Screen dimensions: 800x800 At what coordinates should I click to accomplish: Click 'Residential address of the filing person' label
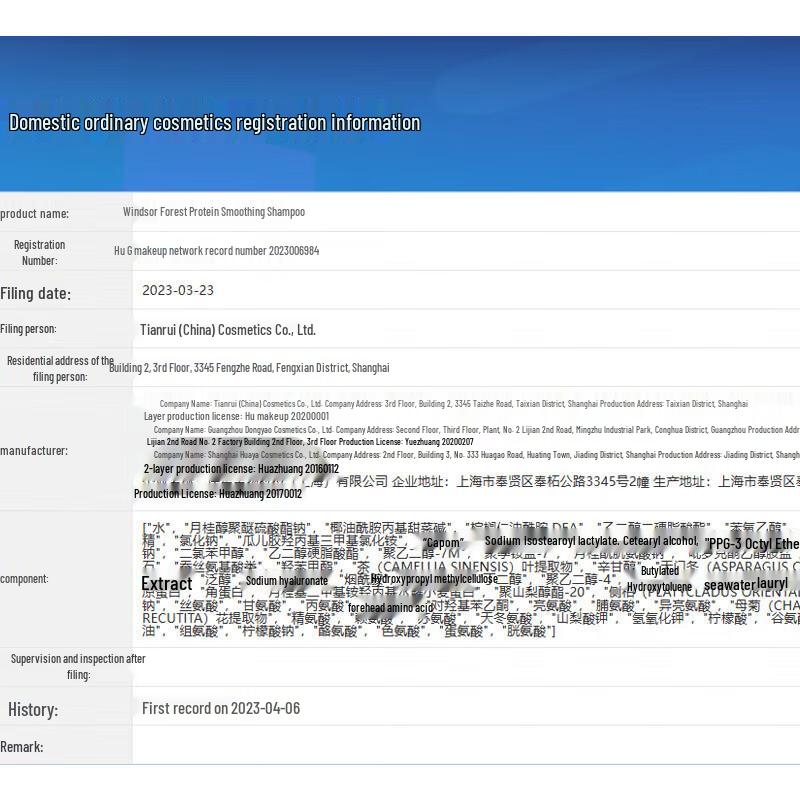pyautogui.click(x=60, y=368)
